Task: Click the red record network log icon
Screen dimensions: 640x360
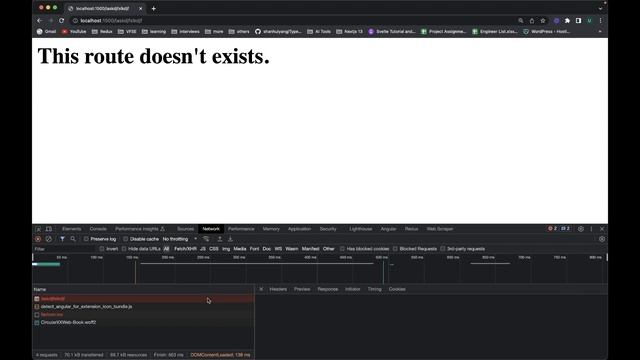Action: [x=38, y=239]
